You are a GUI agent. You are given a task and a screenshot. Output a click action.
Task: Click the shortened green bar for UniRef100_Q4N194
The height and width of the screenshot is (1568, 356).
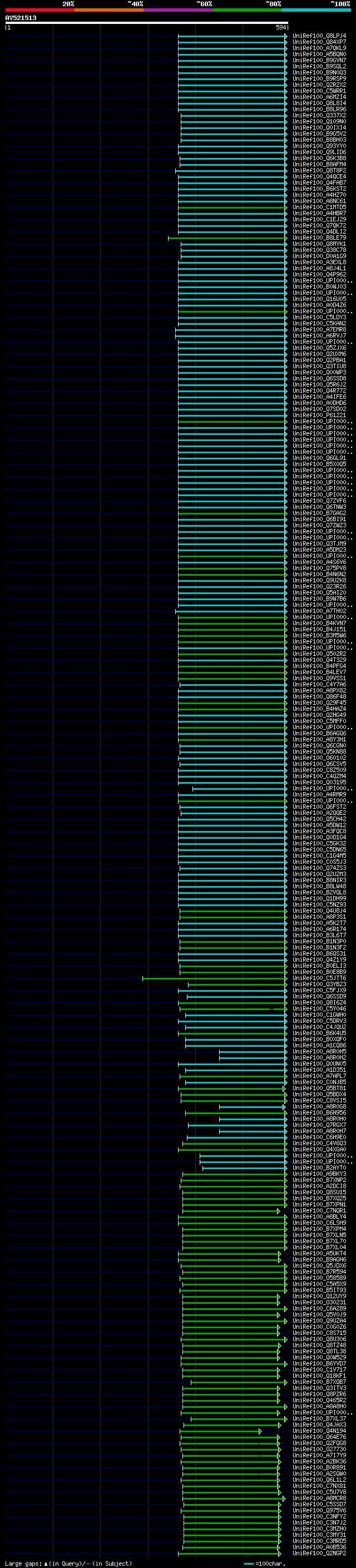pyautogui.click(x=220, y=1431)
